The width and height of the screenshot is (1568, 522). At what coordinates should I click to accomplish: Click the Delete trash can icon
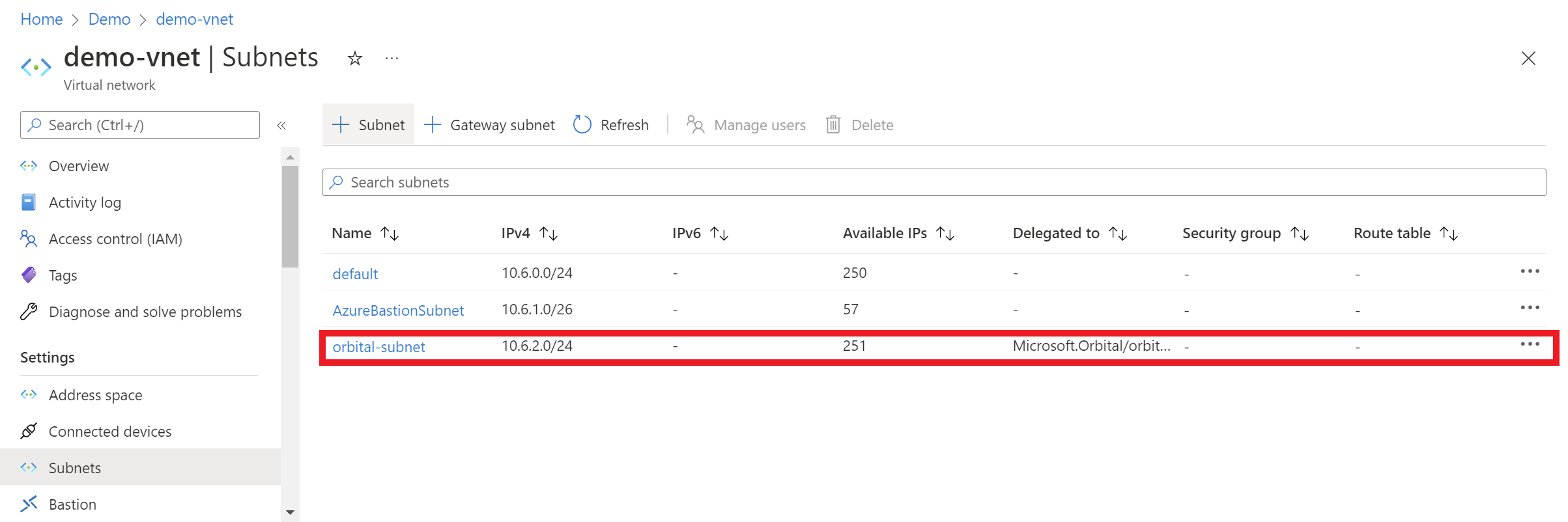(833, 124)
